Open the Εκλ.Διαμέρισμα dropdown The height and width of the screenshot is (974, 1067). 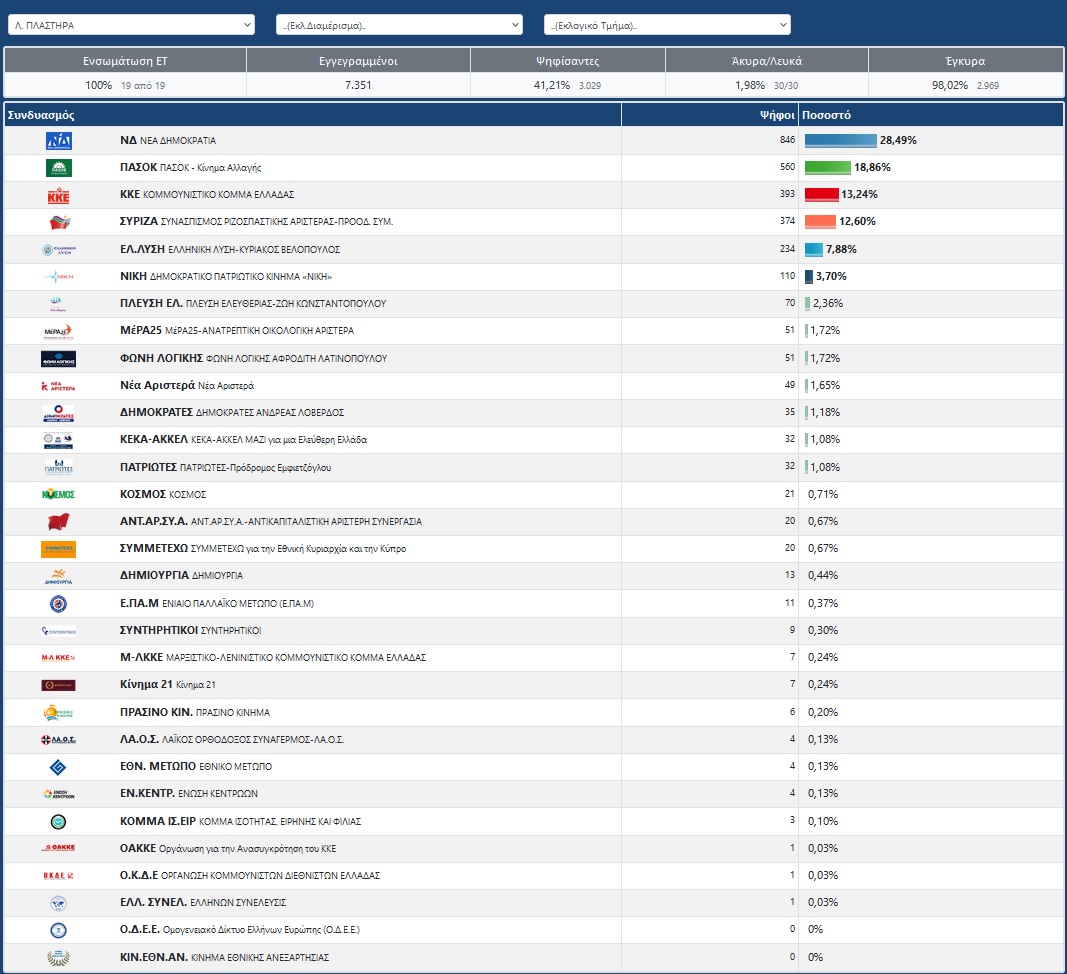tap(399, 25)
